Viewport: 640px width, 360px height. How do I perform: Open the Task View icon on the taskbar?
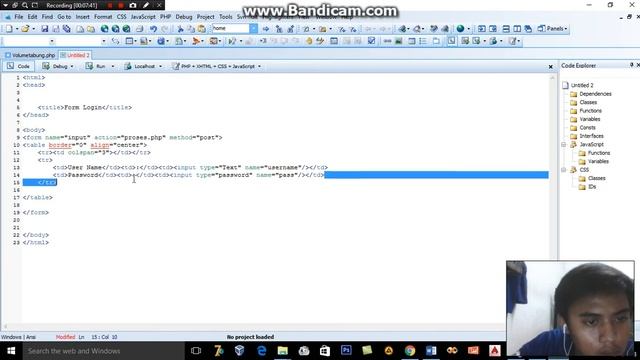coord(196,351)
